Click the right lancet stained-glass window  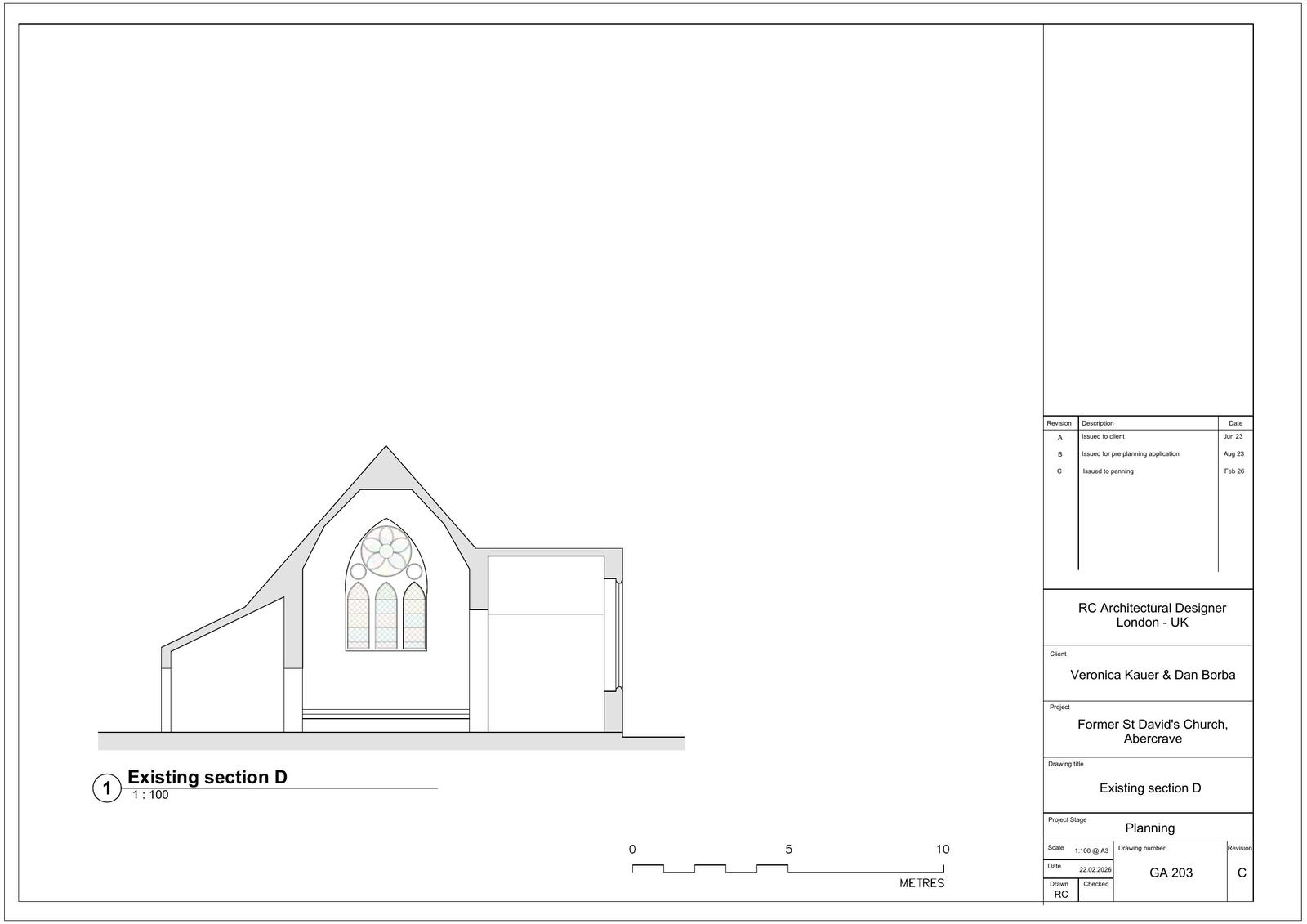point(414,616)
